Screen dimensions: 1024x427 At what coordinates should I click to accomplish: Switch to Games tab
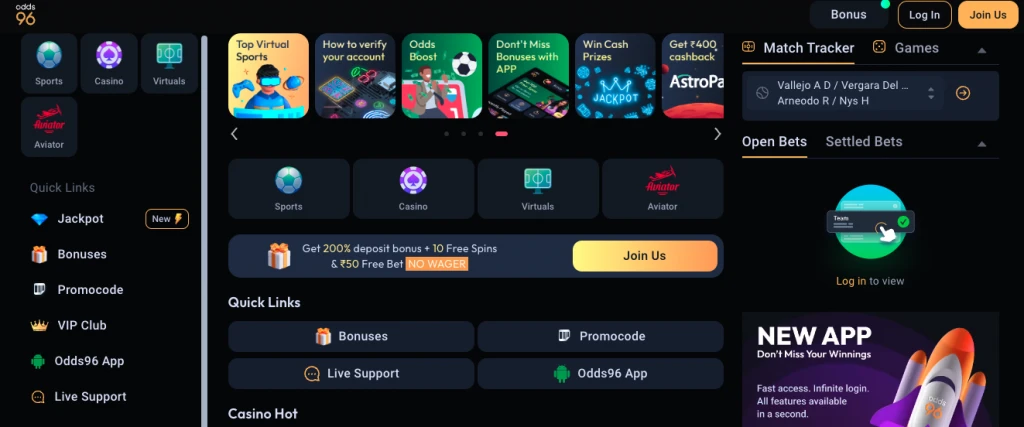(x=906, y=48)
